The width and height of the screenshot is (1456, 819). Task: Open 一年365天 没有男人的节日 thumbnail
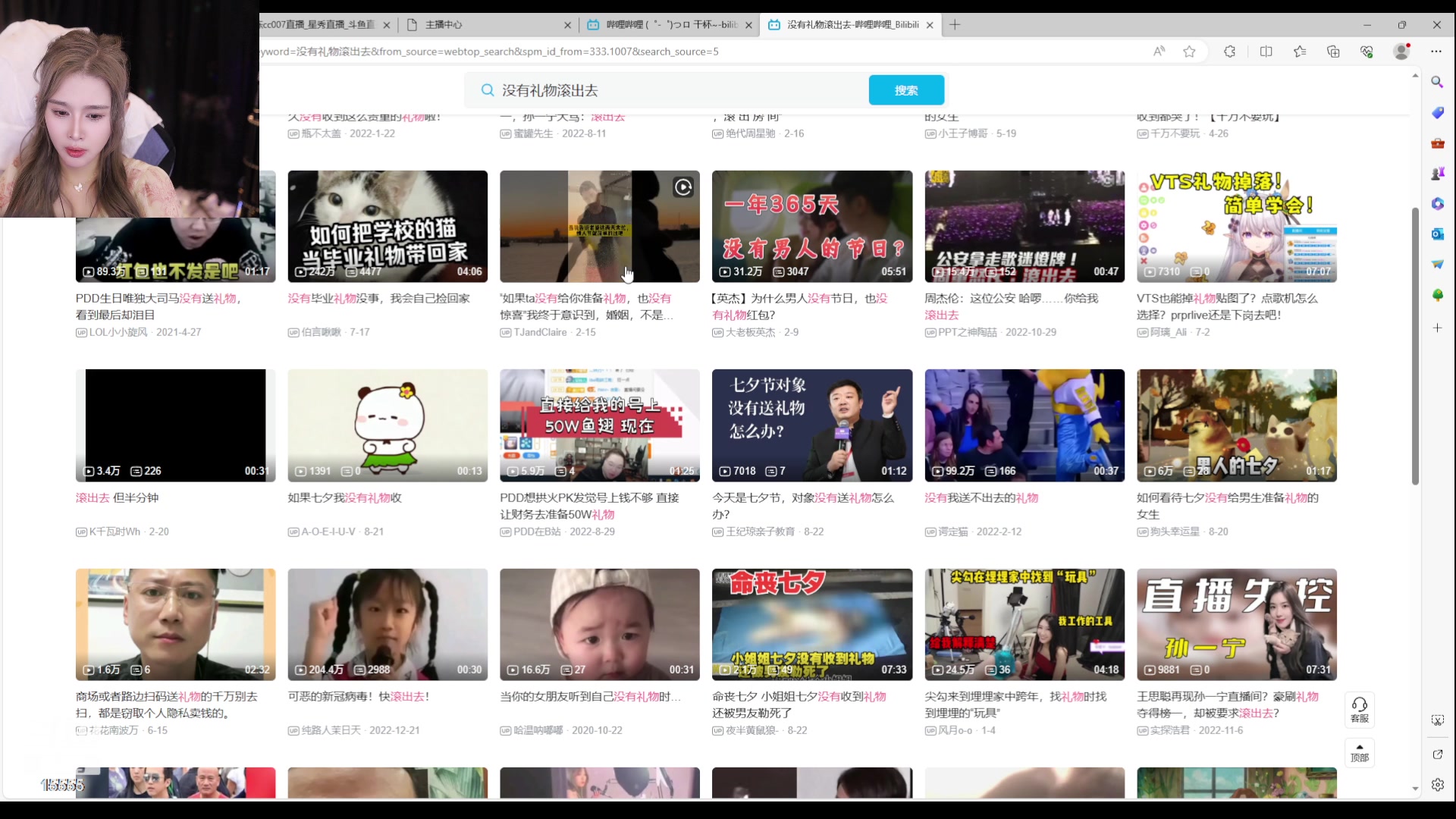pos(812,226)
